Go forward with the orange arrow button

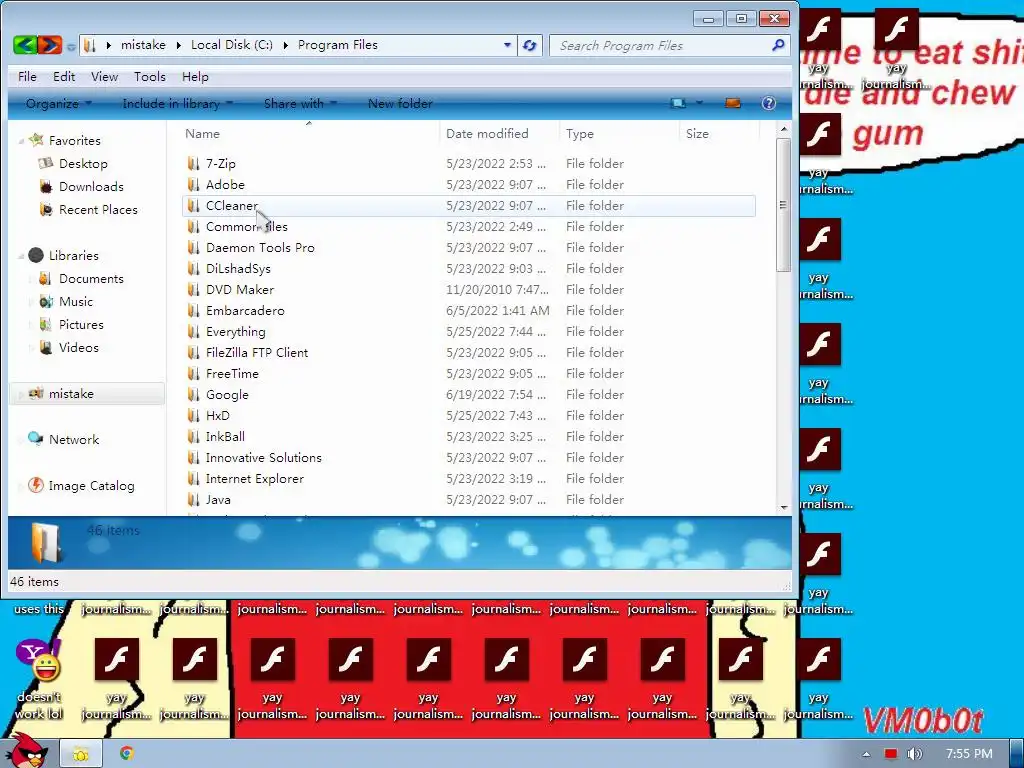pos(50,44)
